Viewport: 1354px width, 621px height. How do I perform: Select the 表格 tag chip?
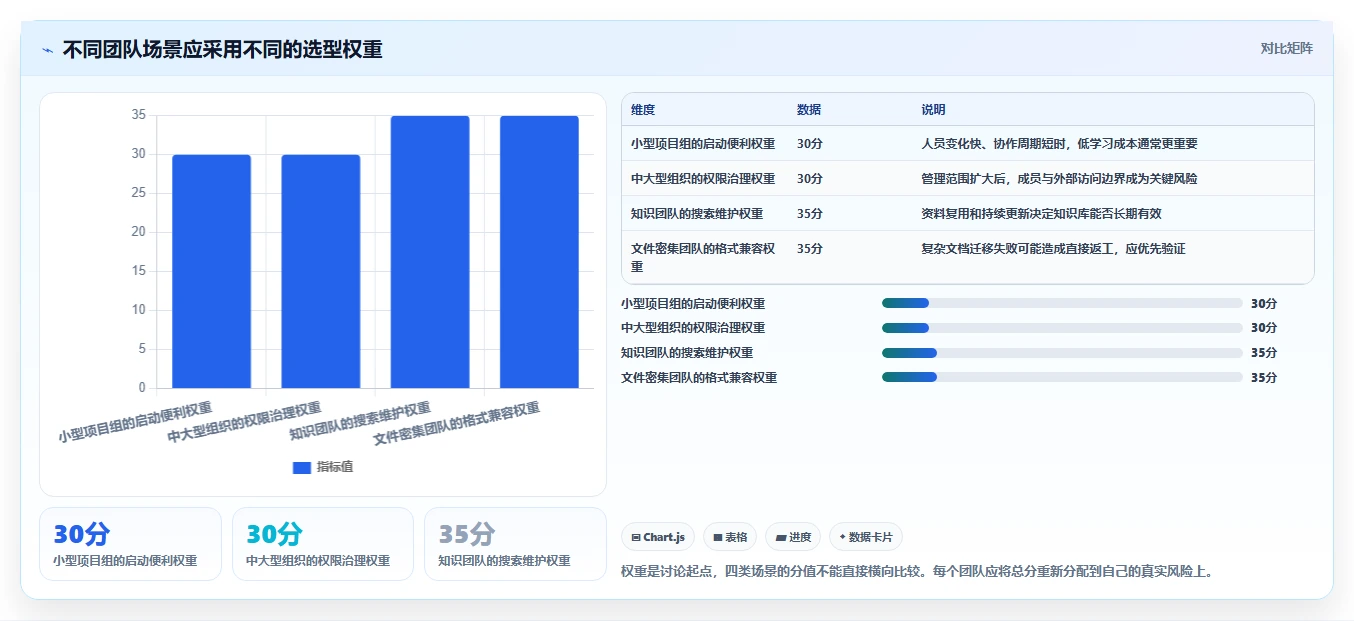[730, 537]
